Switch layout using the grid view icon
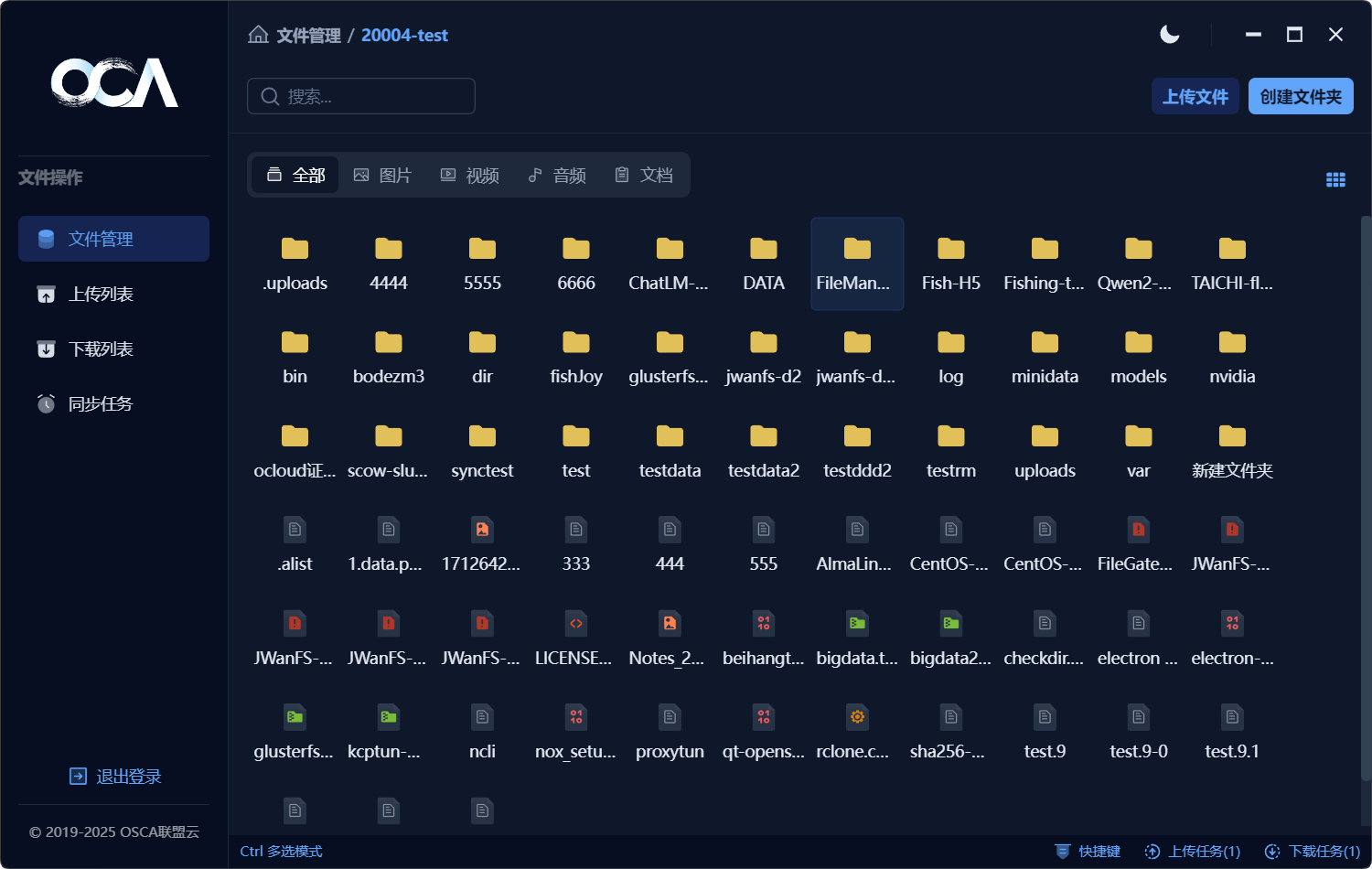 point(1335,180)
